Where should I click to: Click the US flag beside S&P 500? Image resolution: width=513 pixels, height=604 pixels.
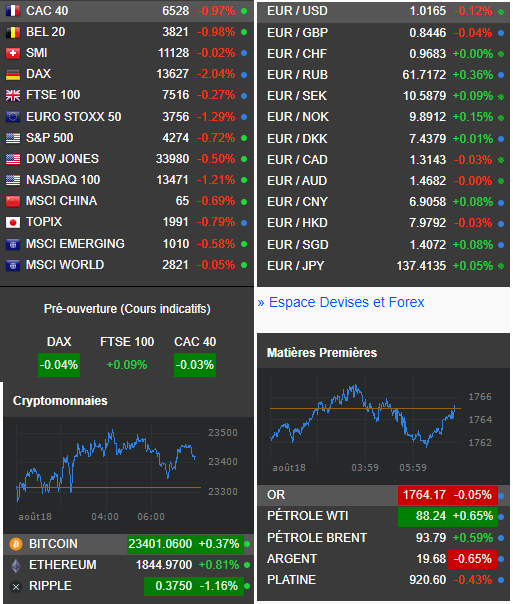(x=13, y=138)
